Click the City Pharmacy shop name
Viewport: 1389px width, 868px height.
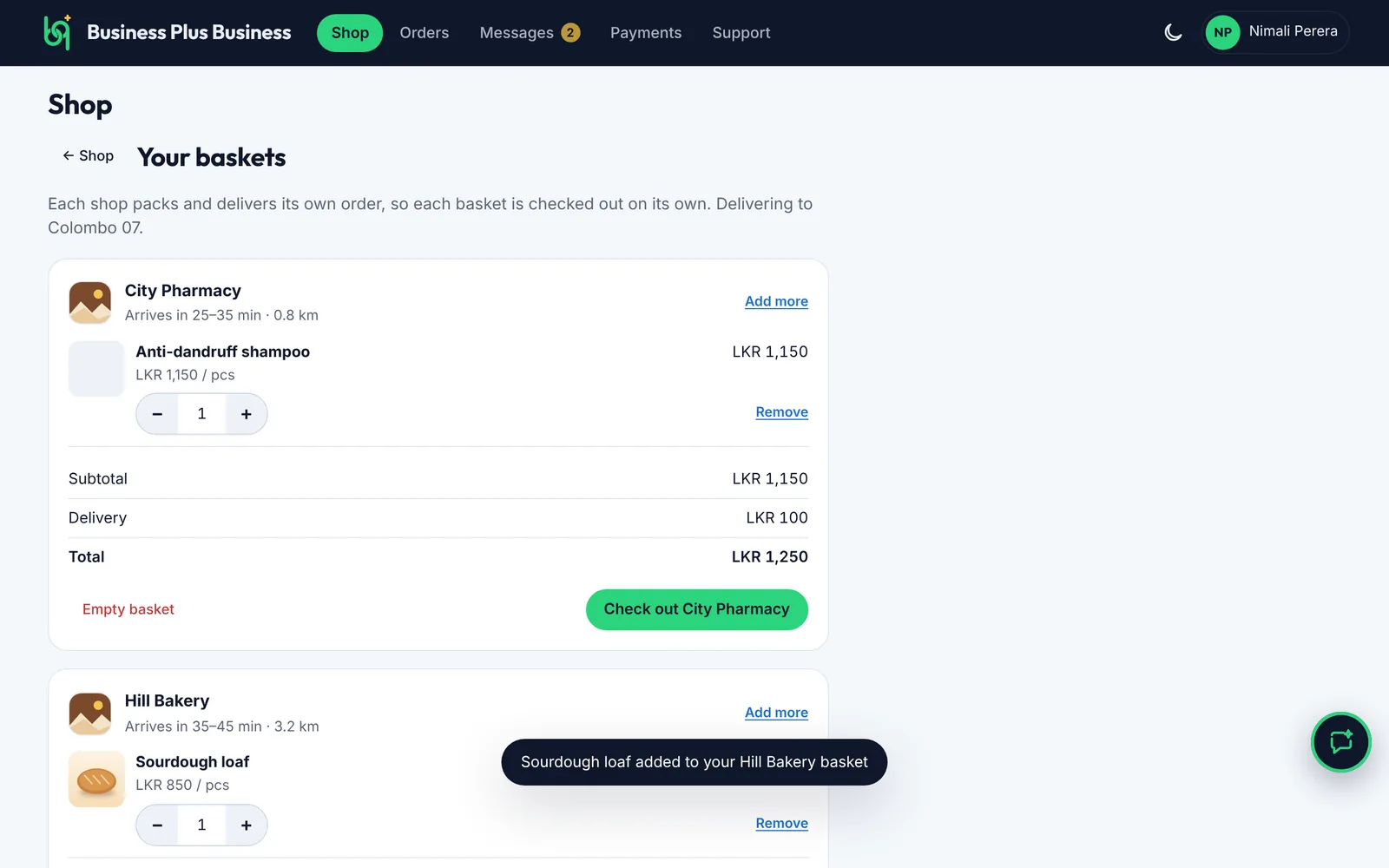point(183,291)
